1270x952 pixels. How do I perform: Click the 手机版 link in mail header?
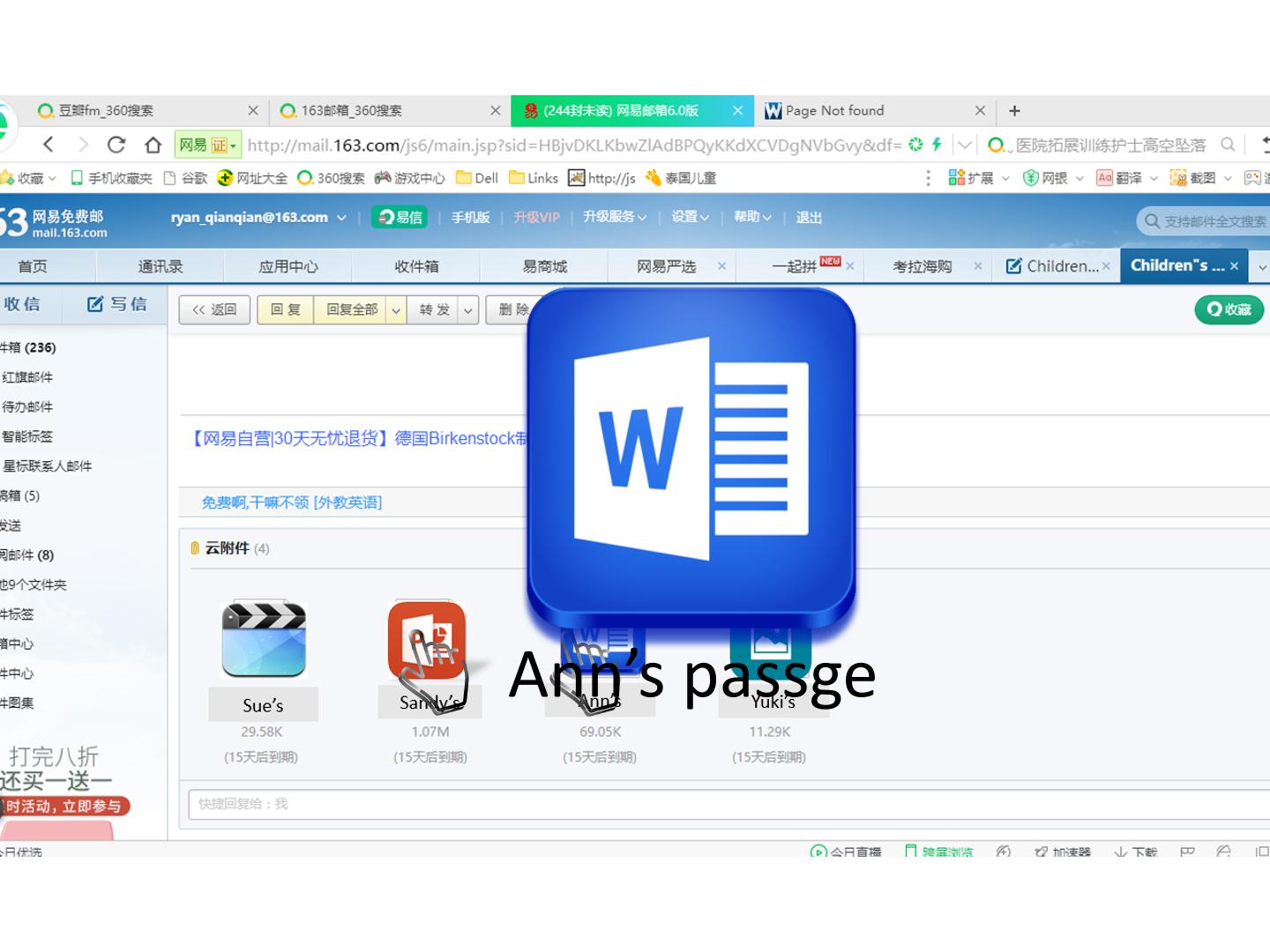click(470, 218)
